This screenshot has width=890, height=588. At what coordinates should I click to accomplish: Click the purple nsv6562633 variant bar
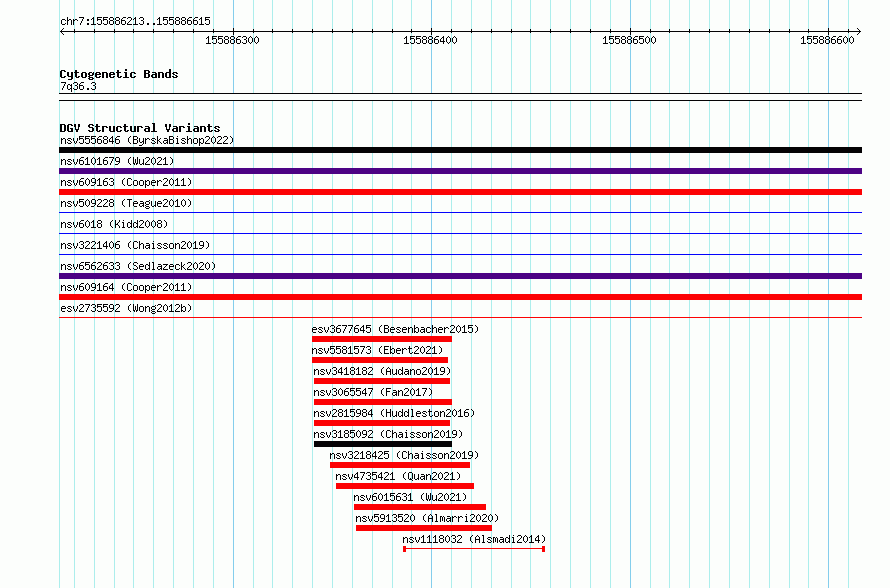460,276
